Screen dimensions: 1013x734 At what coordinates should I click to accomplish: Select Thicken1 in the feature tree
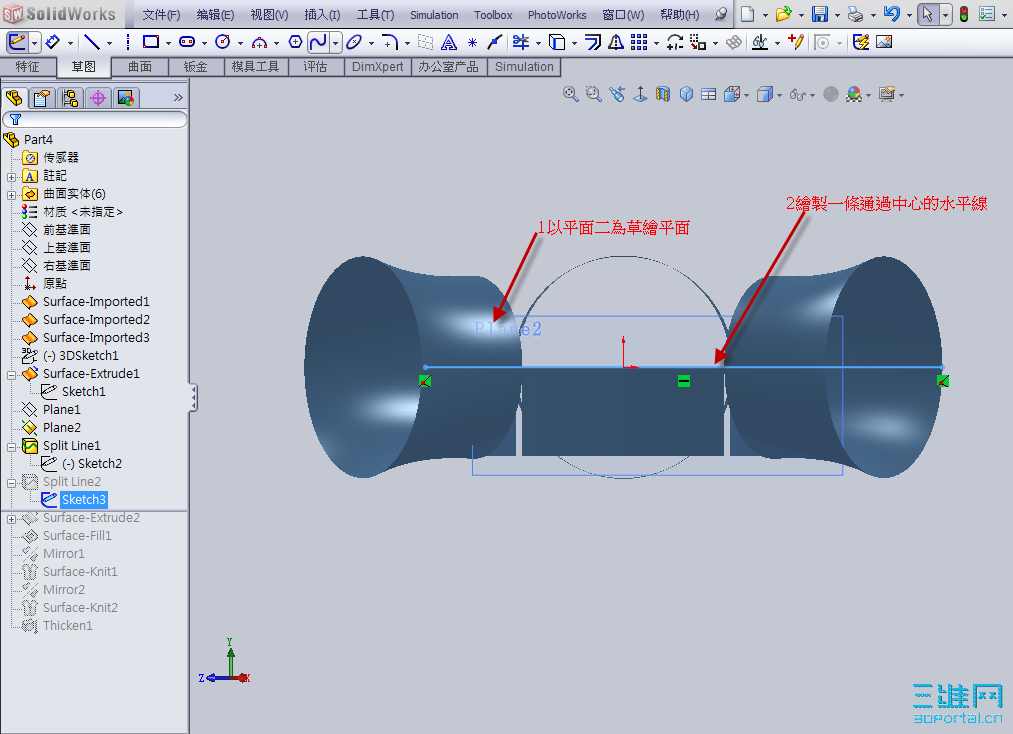coord(67,625)
